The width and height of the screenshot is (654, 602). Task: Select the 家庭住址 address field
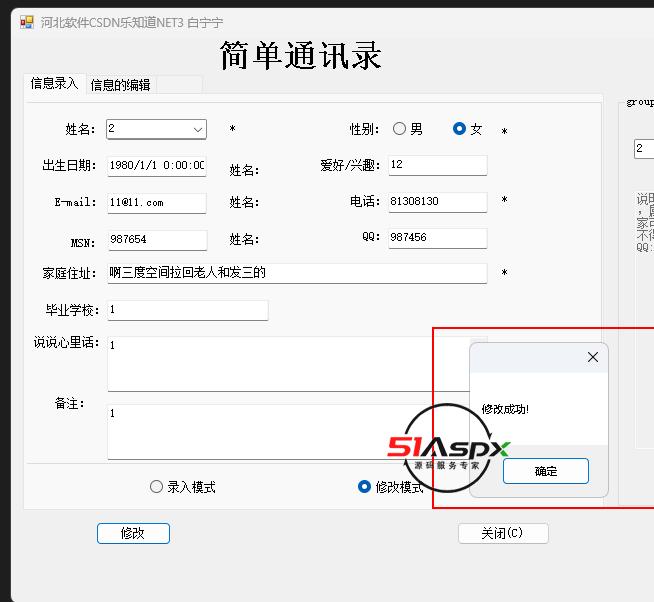point(297,273)
